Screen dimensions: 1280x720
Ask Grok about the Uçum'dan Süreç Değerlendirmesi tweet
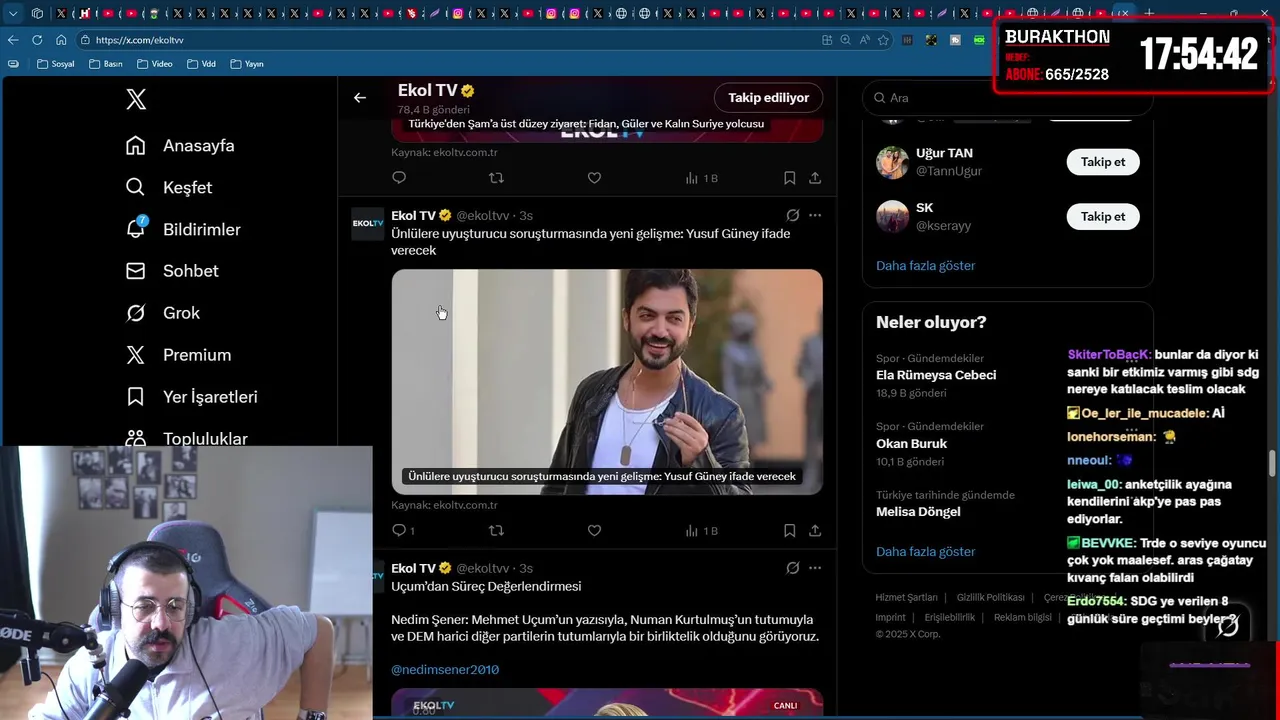(793, 568)
